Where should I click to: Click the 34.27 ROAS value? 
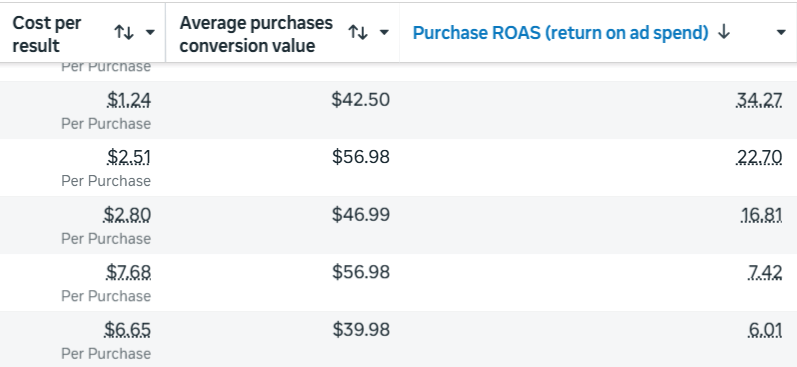pyautogui.click(x=759, y=100)
